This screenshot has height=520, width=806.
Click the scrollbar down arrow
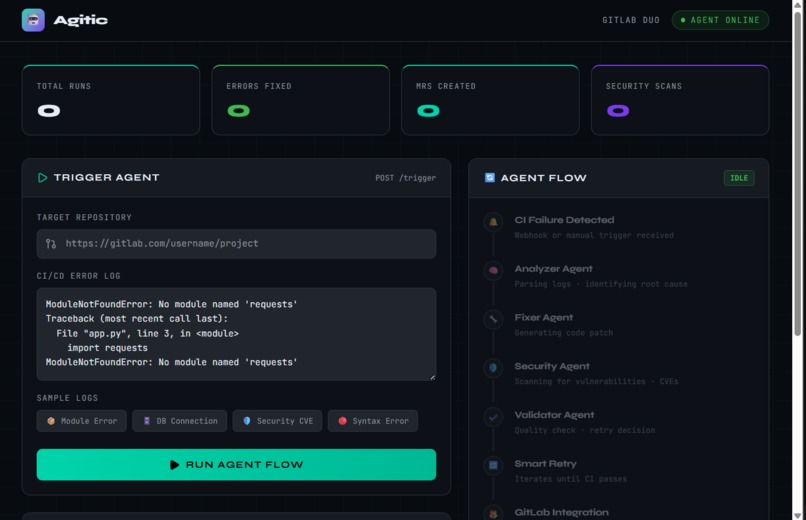(x=798, y=515)
